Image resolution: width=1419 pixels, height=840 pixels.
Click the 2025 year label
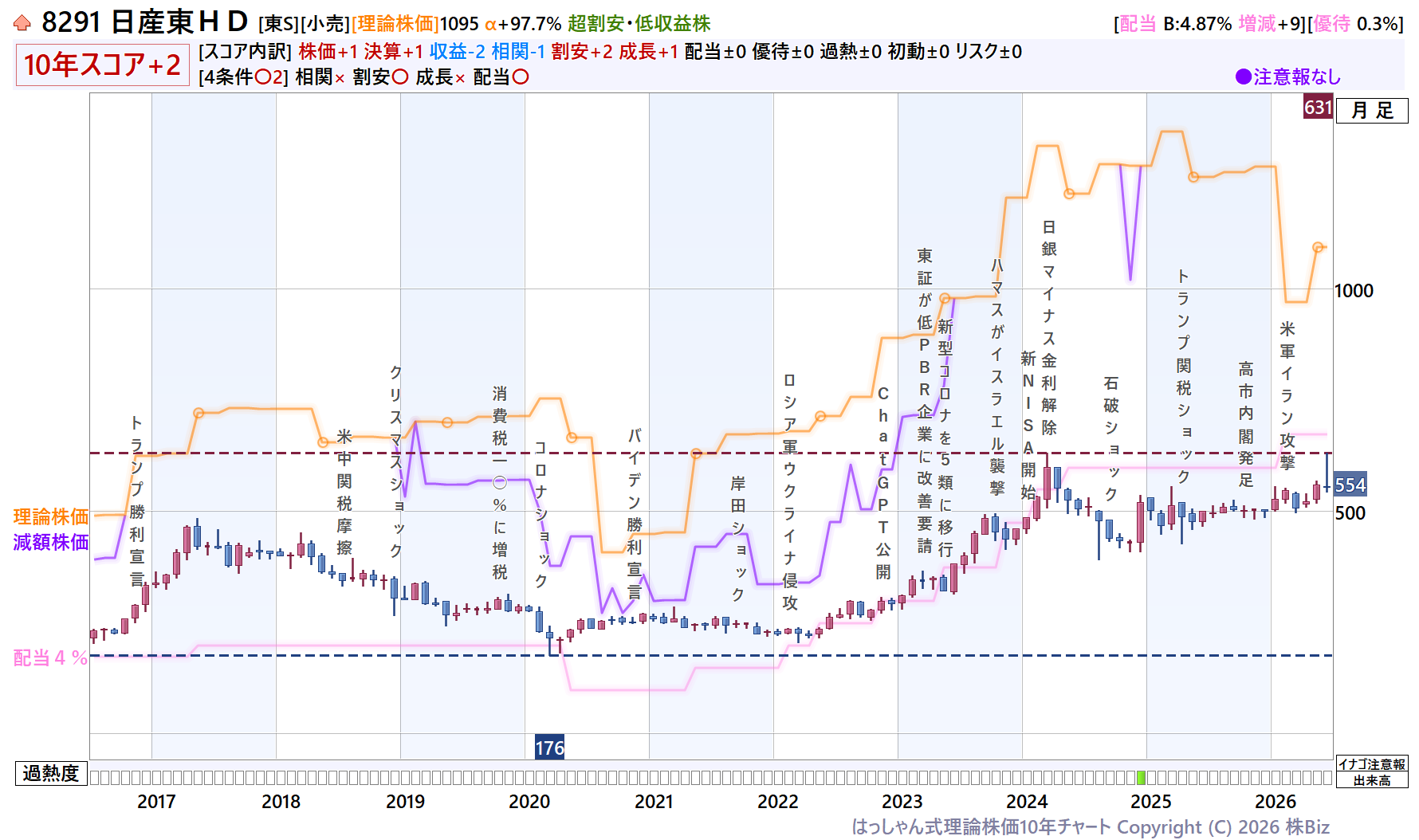[1151, 802]
